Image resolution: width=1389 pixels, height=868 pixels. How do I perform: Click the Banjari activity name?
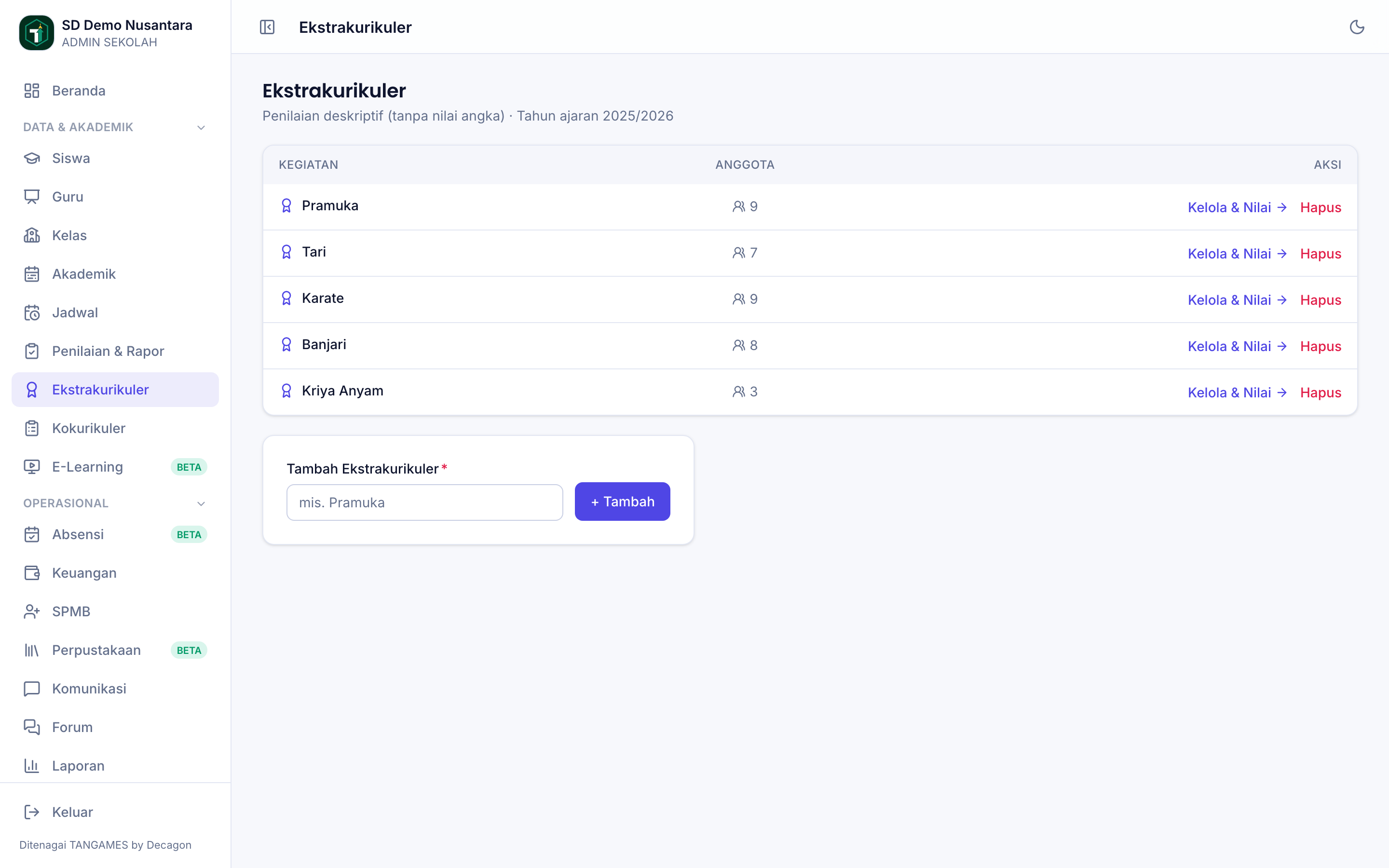click(x=324, y=344)
